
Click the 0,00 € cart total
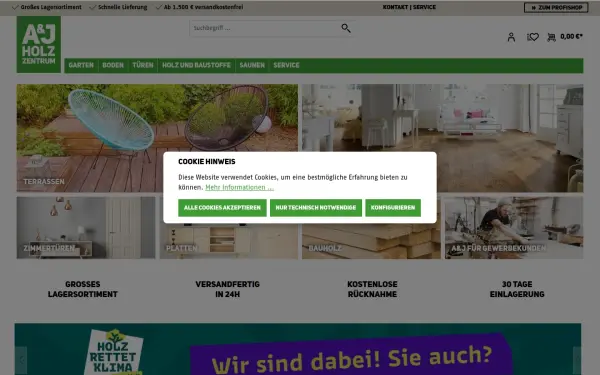(x=571, y=37)
